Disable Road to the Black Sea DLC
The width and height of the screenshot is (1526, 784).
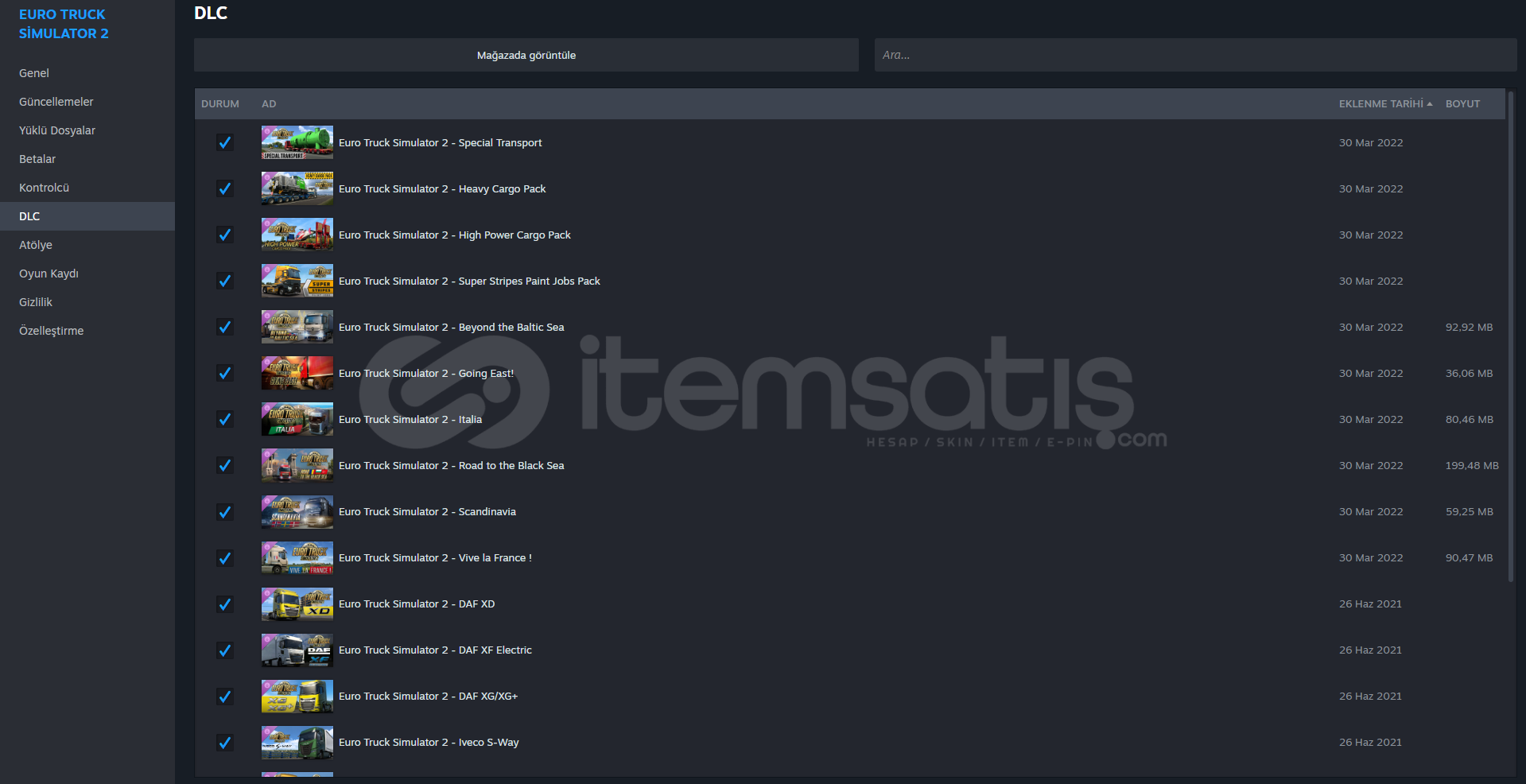coord(225,465)
